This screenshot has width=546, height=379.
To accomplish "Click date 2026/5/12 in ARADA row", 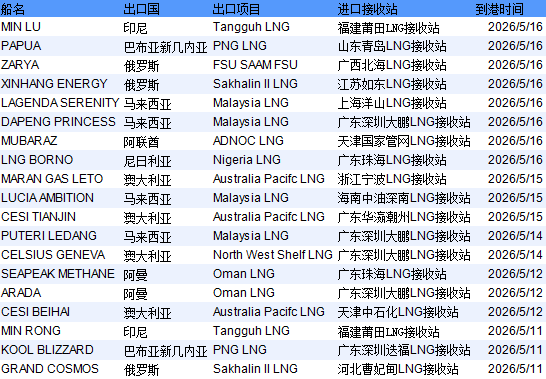I will pos(515,293).
